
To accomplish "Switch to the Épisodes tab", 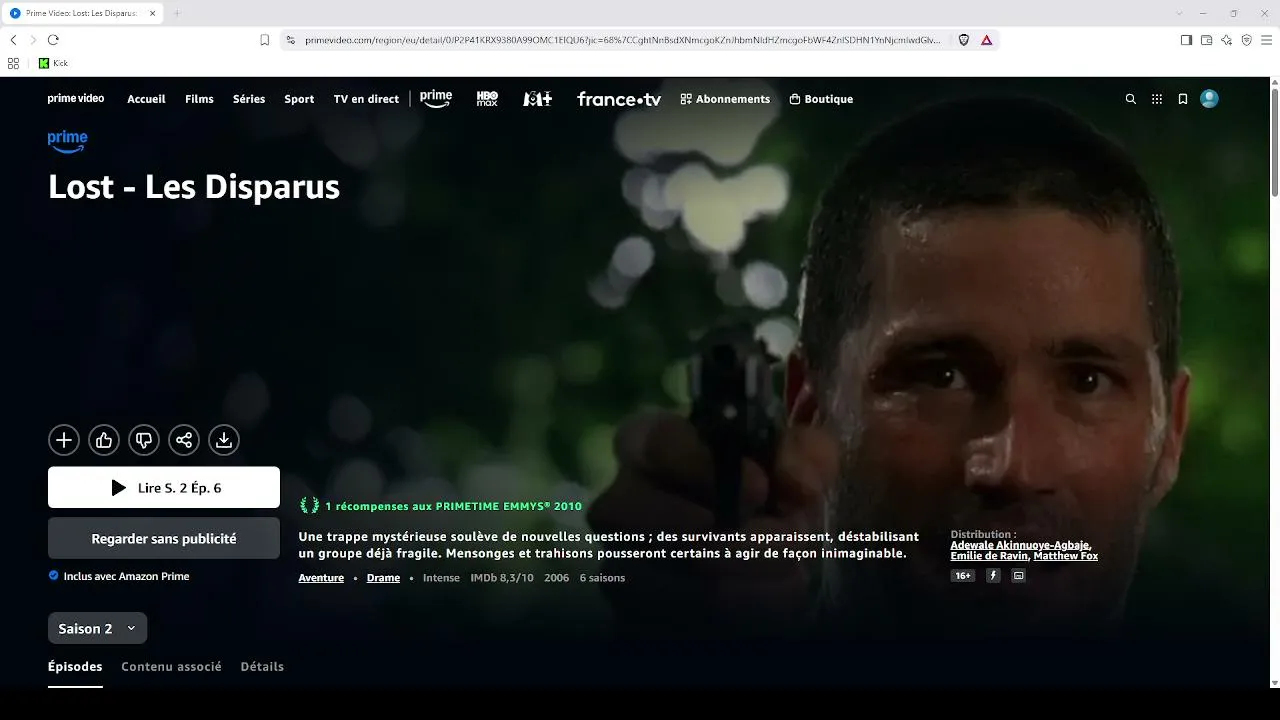I will tap(75, 667).
